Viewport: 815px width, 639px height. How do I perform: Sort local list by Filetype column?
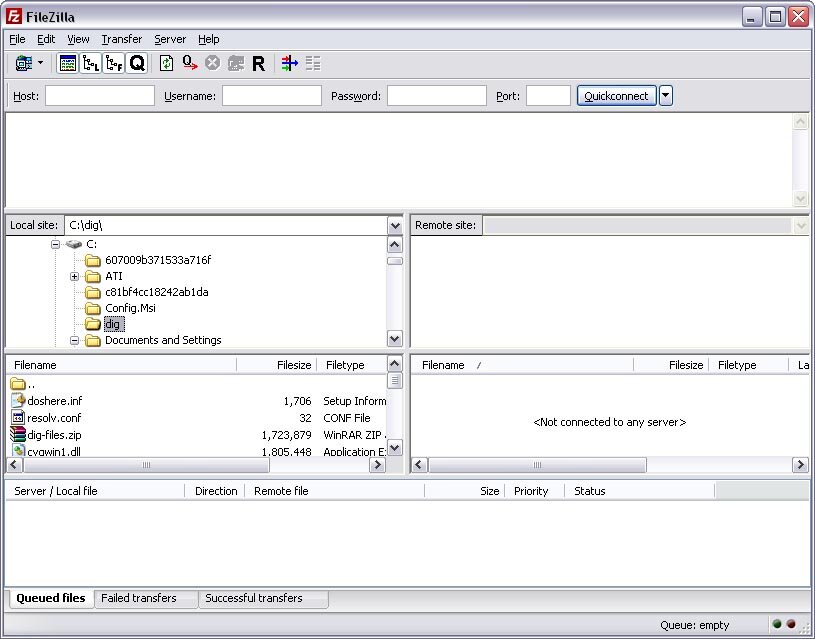tap(352, 365)
